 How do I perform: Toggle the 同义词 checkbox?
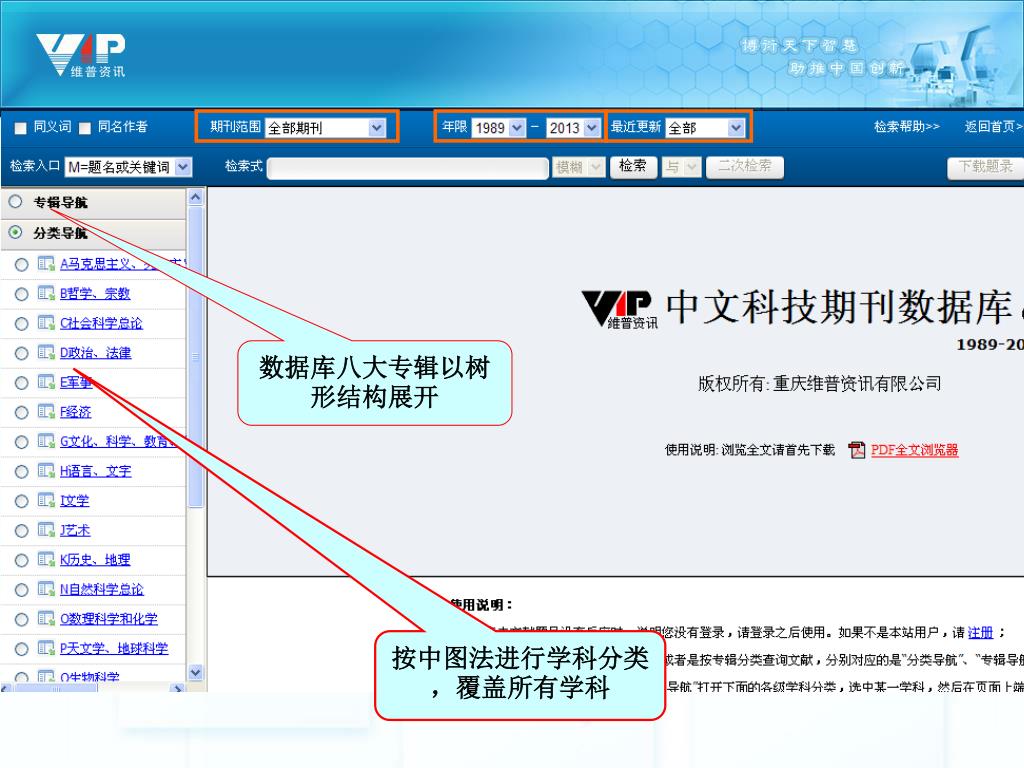click(21, 128)
